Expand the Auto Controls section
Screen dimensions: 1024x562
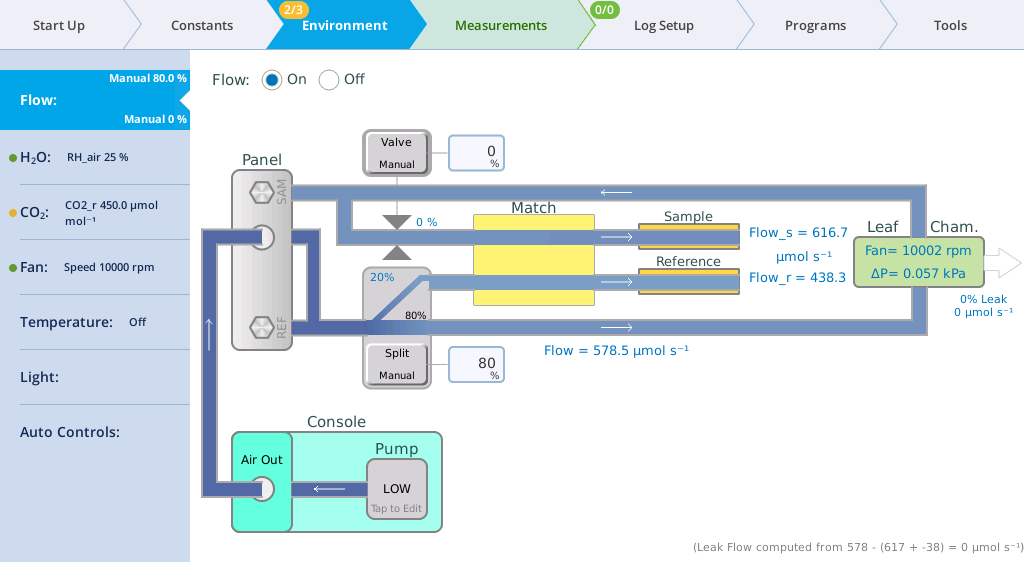point(95,432)
